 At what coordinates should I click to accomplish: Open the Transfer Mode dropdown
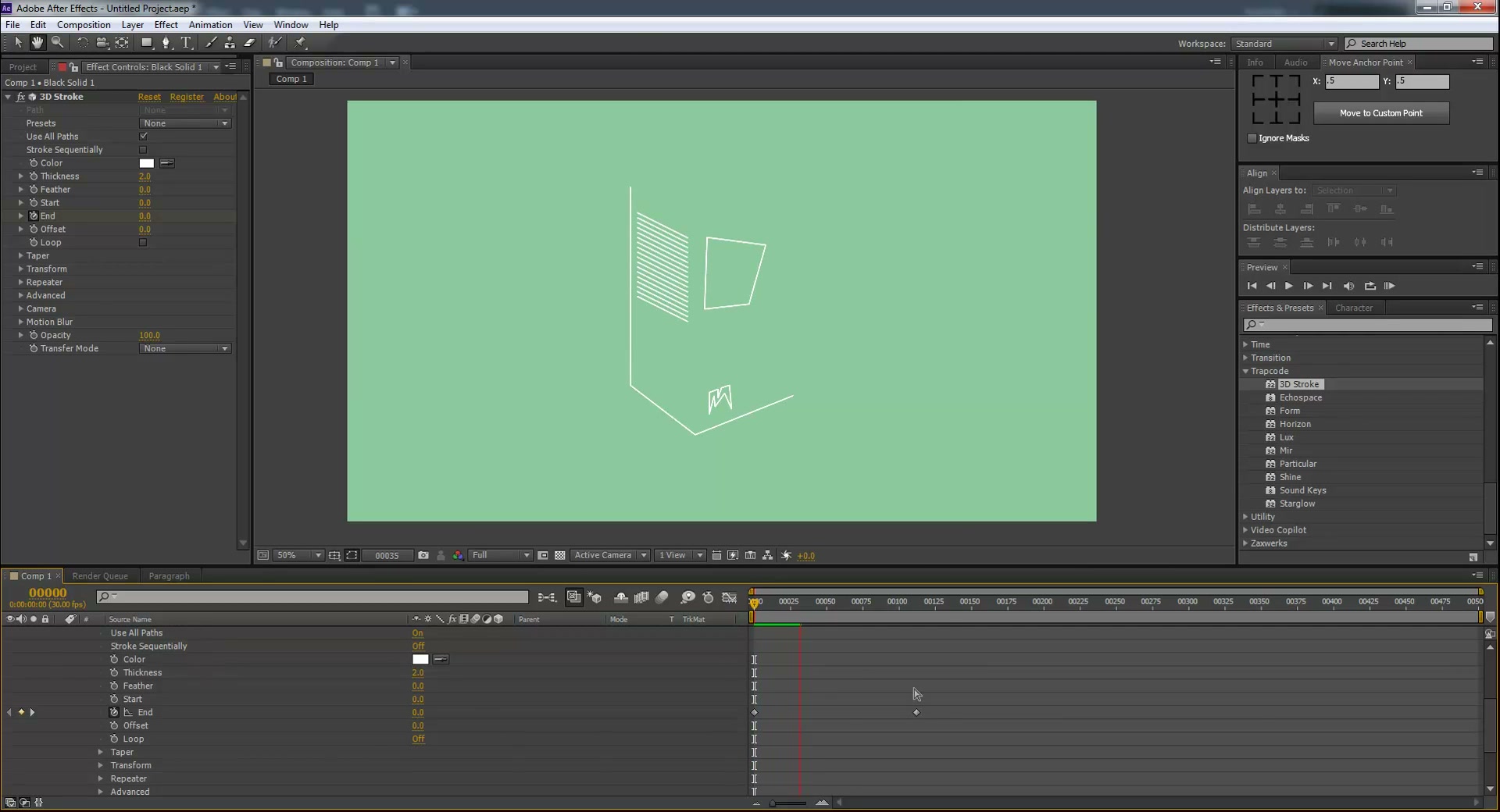(x=186, y=348)
